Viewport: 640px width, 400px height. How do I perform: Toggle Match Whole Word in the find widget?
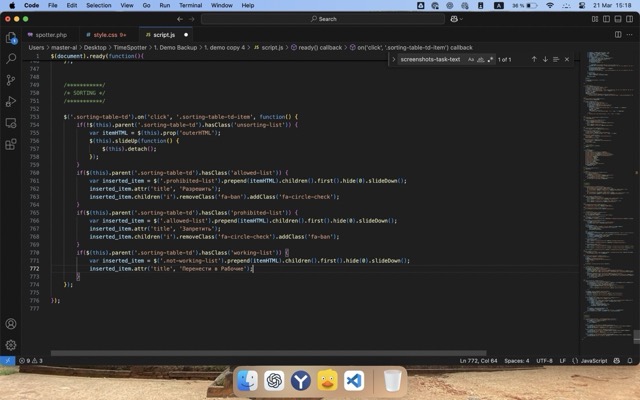(x=481, y=60)
